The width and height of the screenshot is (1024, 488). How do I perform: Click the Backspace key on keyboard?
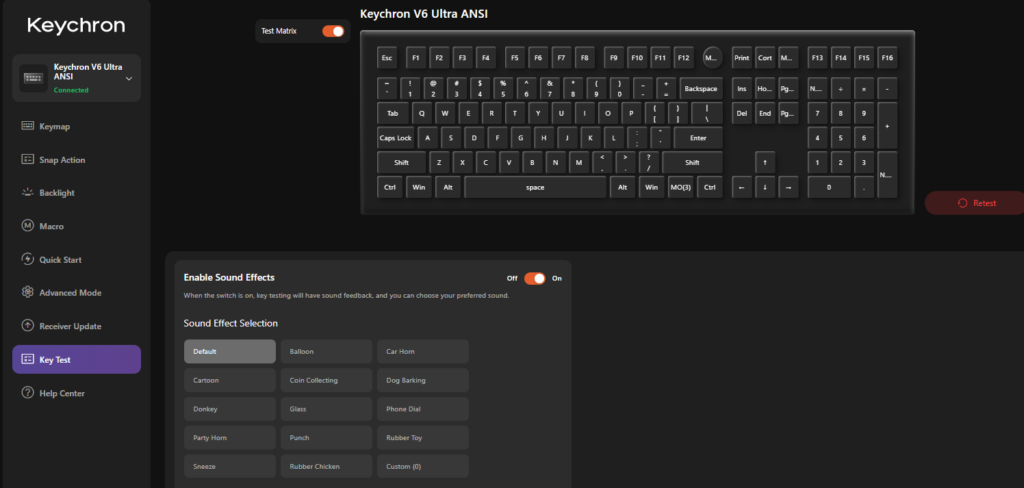point(701,88)
